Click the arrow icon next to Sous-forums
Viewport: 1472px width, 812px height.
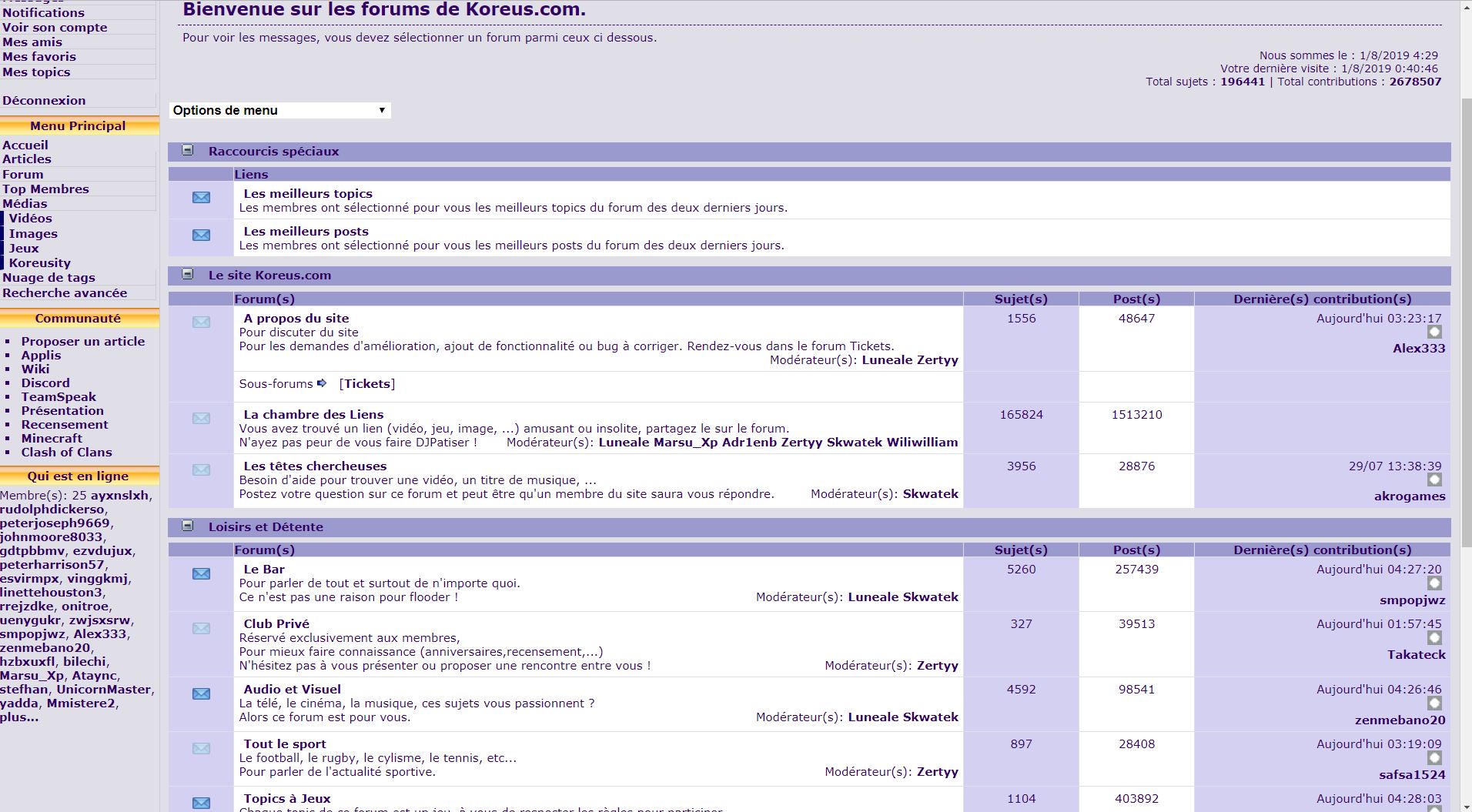coord(322,383)
